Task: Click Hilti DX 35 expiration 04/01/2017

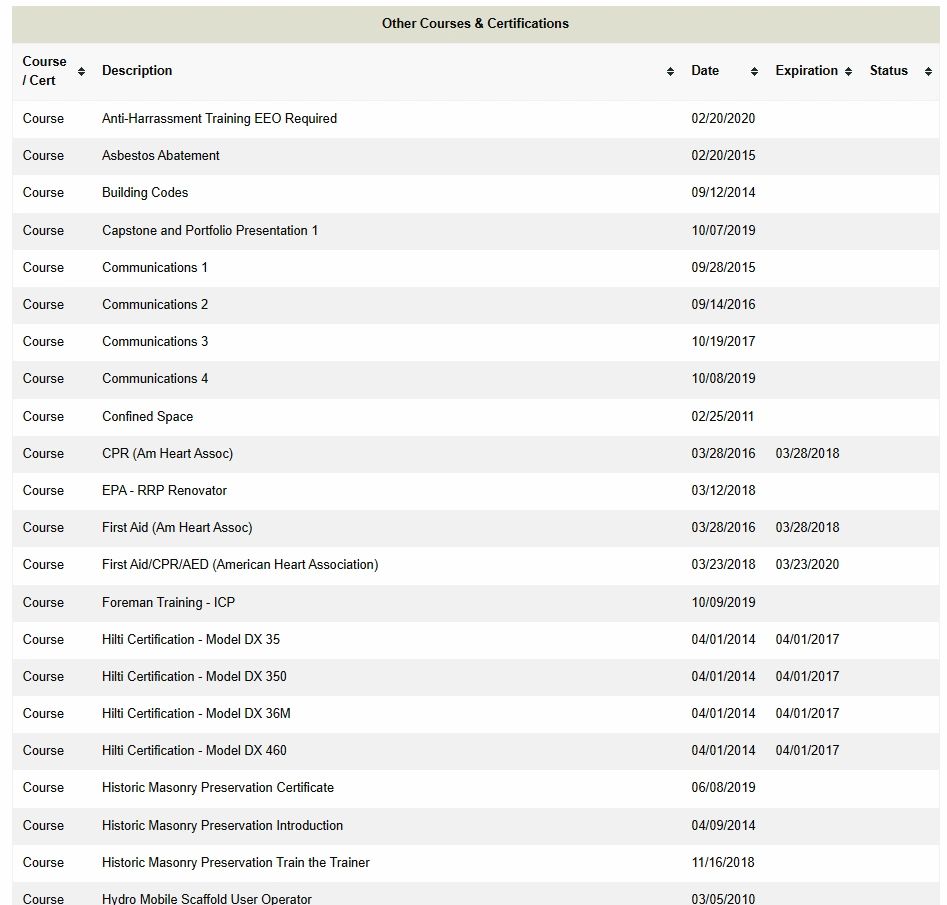Action: click(x=807, y=639)
